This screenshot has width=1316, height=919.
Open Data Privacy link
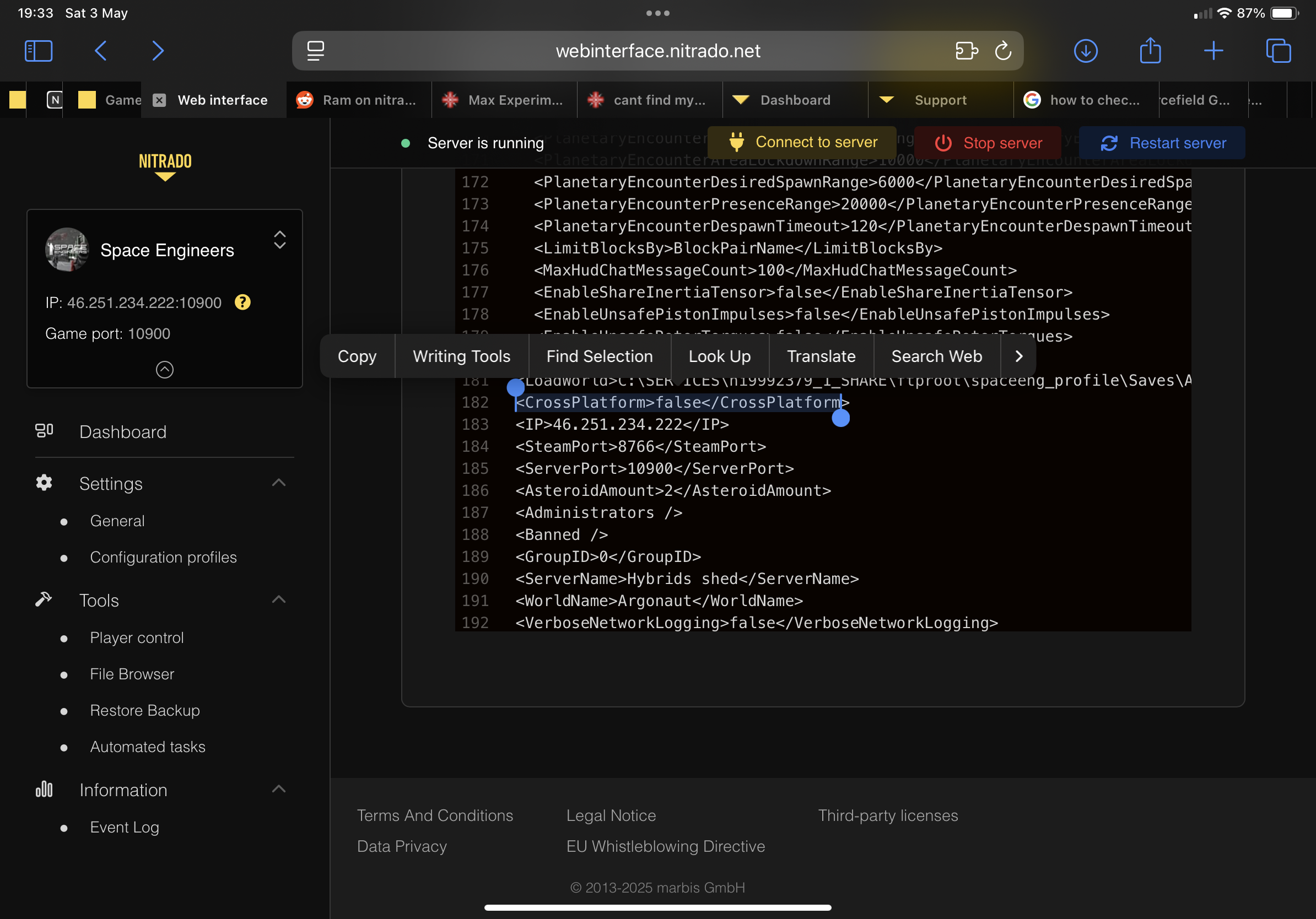[401, 846]
